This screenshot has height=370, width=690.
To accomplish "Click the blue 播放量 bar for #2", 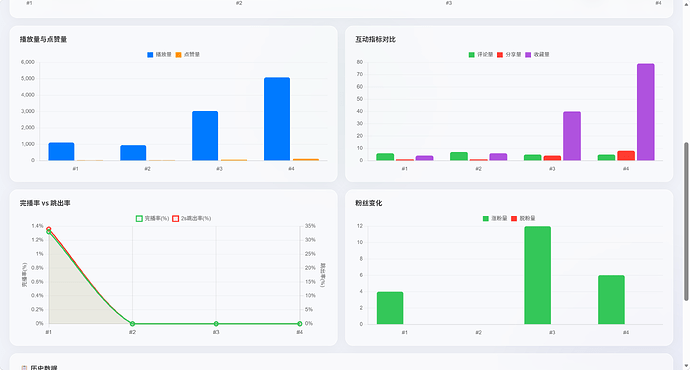I will click(x=133, y=153).
